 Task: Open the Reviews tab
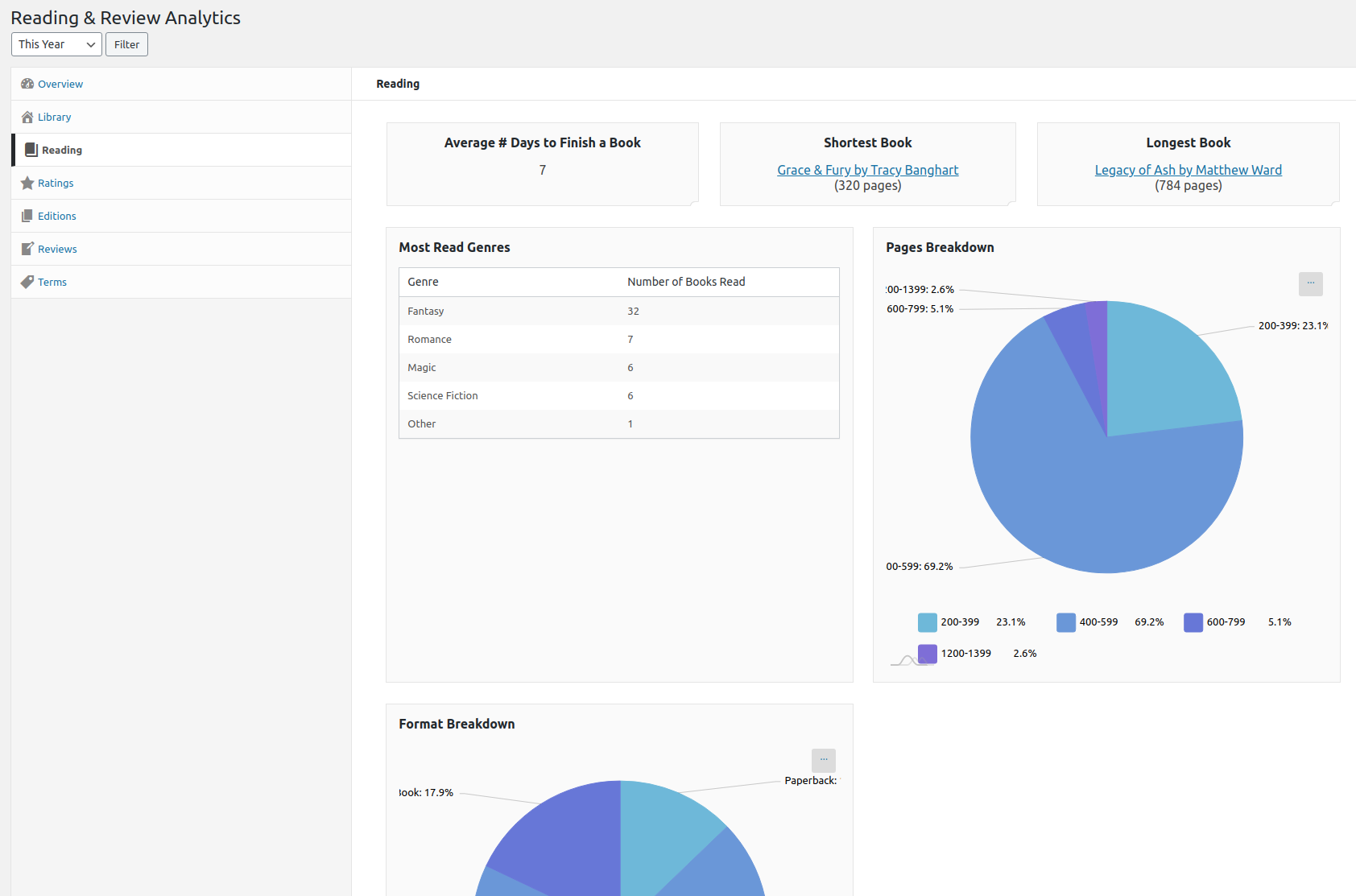181,249
